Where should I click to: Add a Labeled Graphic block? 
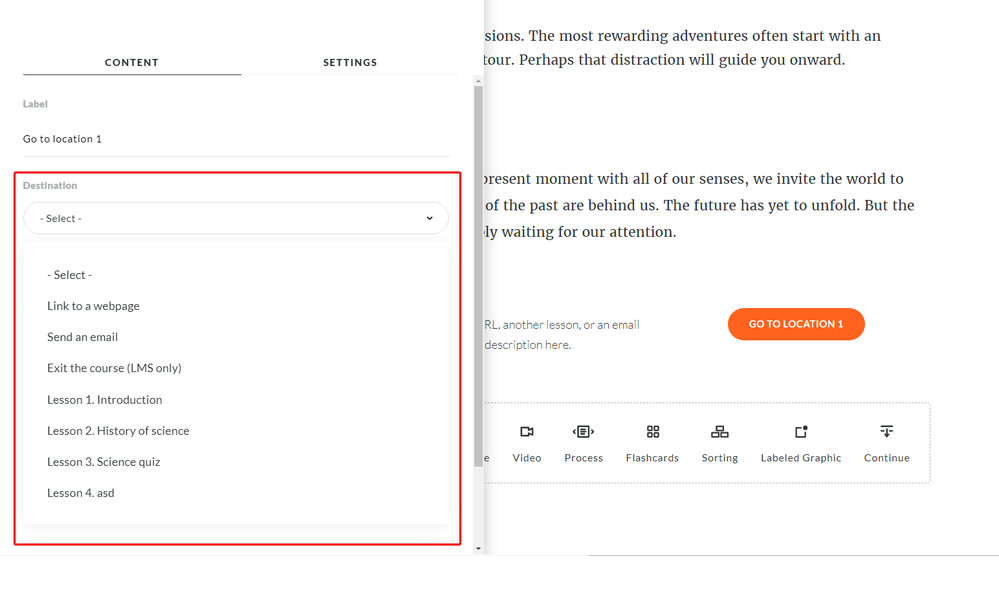pos(800,432)
